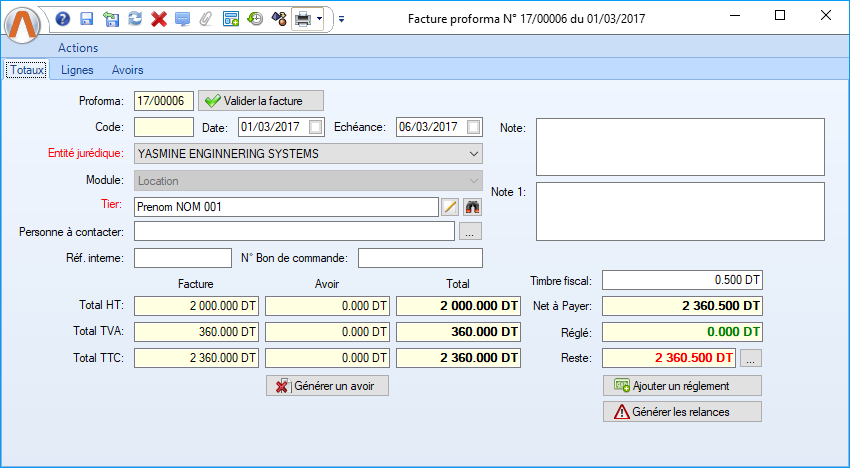Save the invoice with the floppy disk icon
850x468 pixels.
86,19
